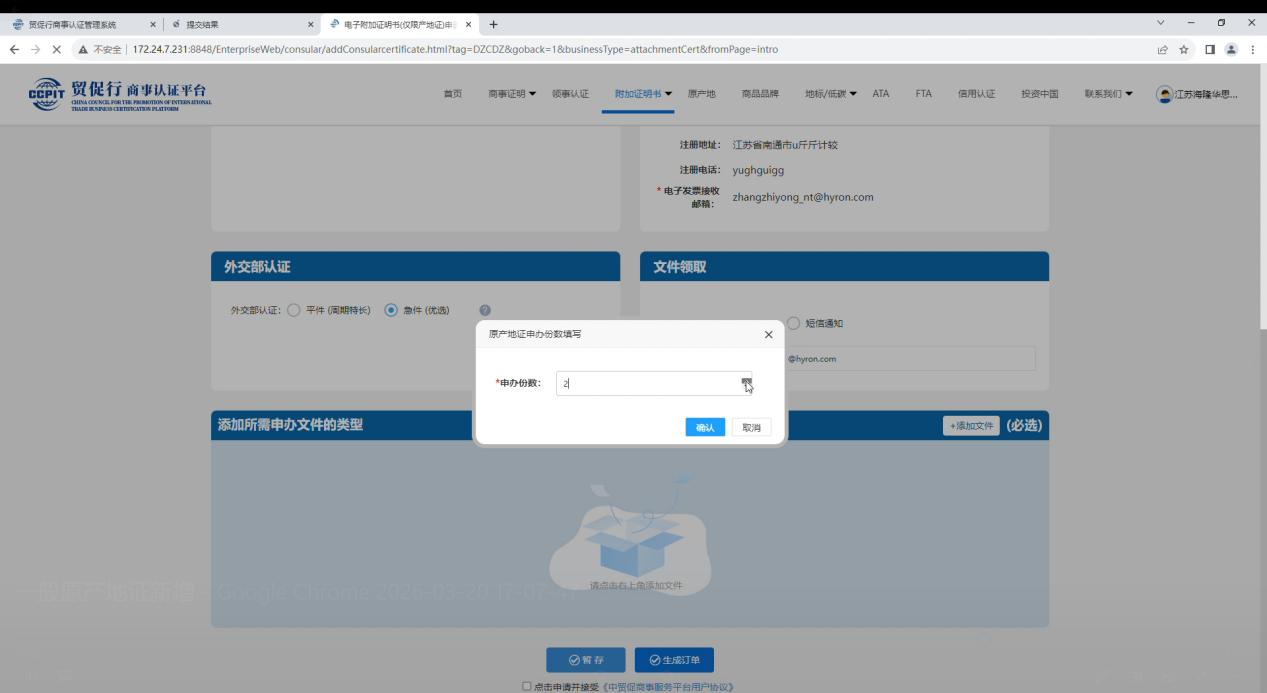Select 平件 (周期特长) radio option

(x=294, y=310)
